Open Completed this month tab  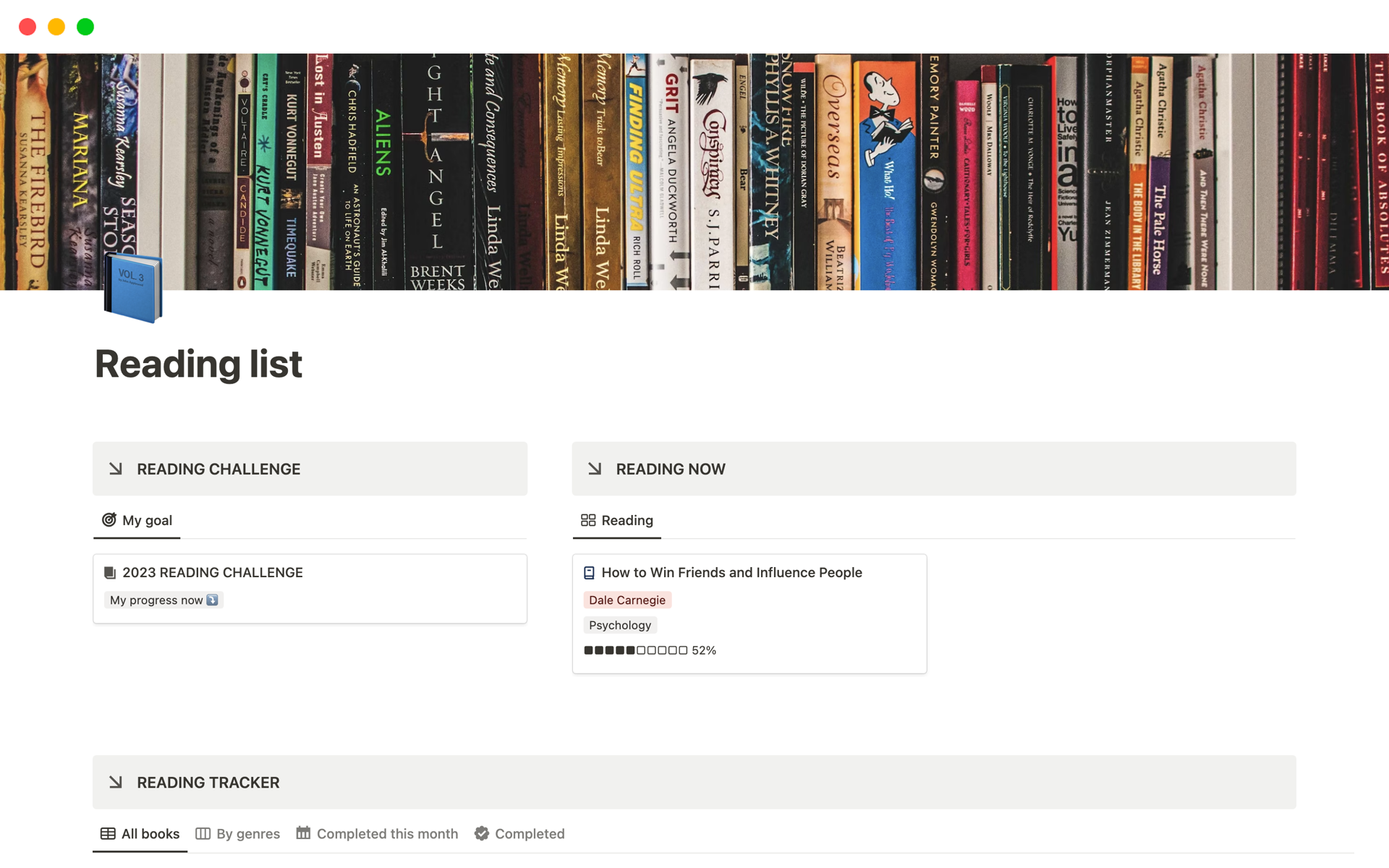click(386, 833)
